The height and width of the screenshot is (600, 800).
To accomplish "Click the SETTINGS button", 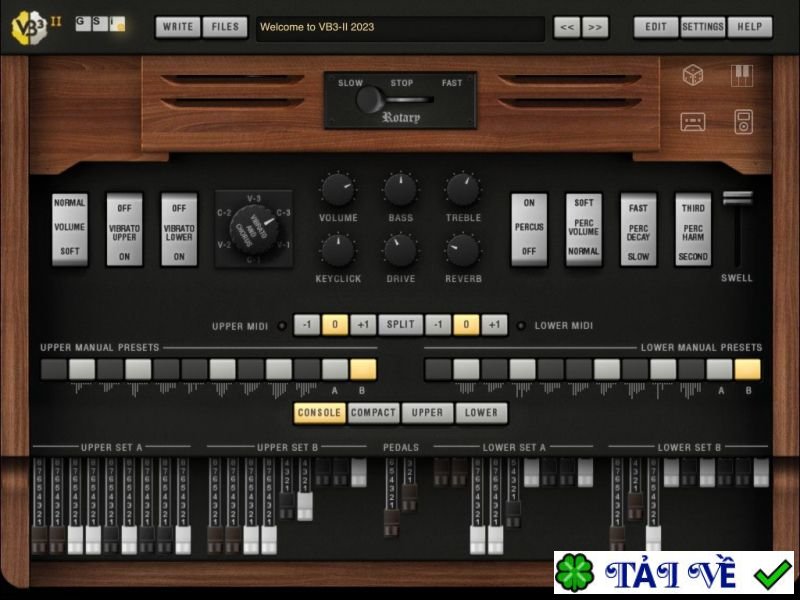I will pyautogui.click(x=703, y=27).
